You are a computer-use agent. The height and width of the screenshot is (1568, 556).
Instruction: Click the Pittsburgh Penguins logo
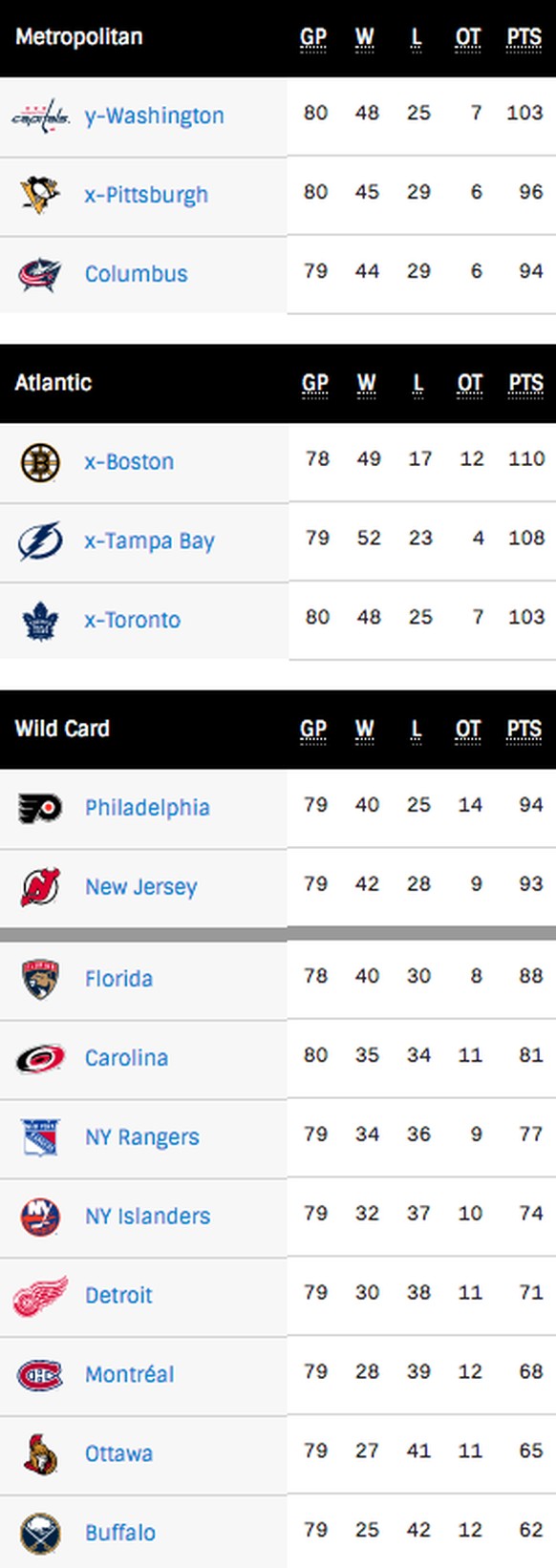40,195
